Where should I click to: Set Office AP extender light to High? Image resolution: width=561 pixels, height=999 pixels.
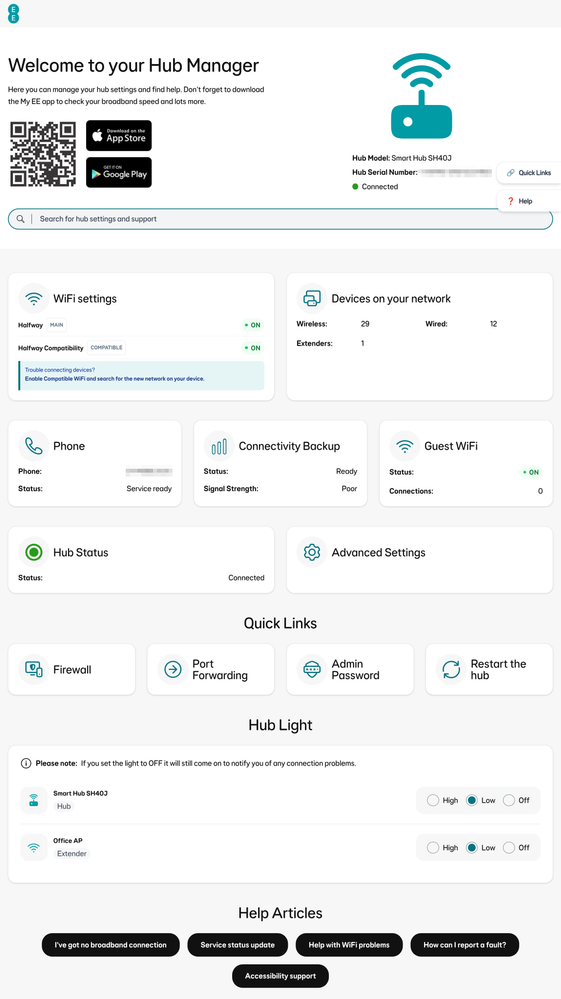(x=433, y=847)
